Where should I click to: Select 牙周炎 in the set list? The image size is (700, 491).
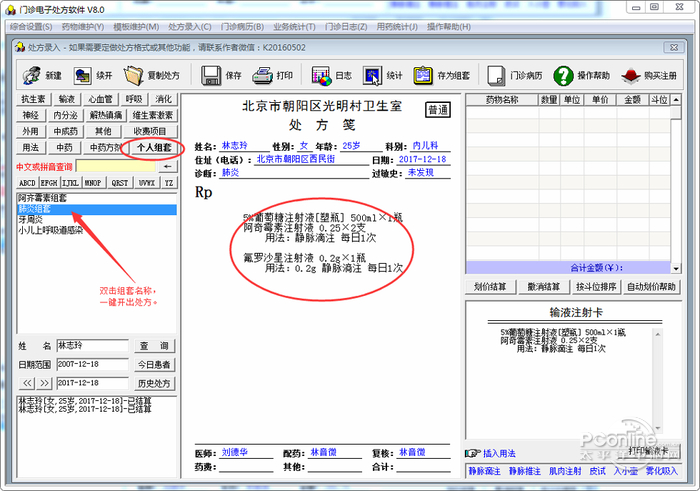[x=32, y=220]
